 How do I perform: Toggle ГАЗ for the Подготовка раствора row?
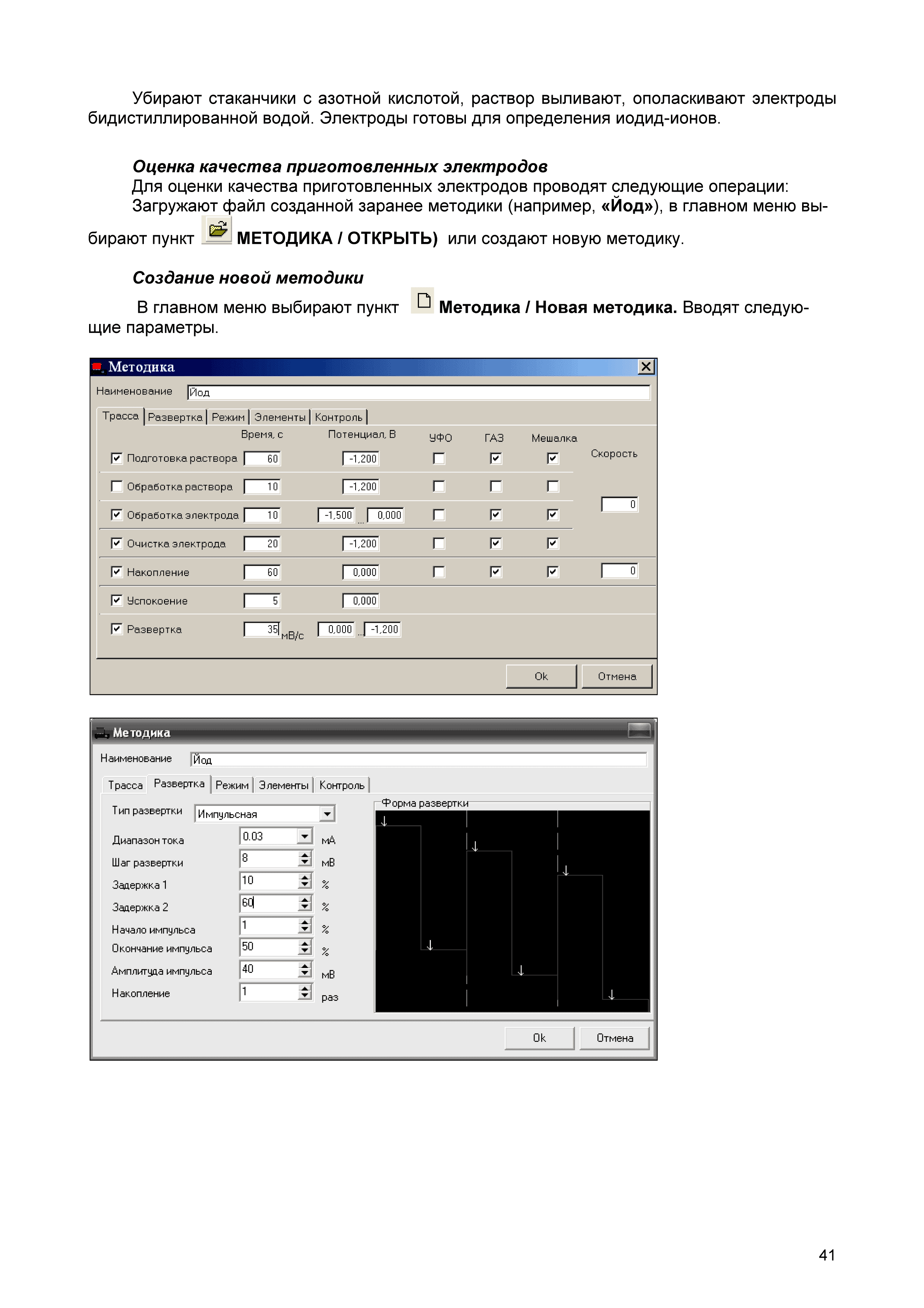pos(496,458)
